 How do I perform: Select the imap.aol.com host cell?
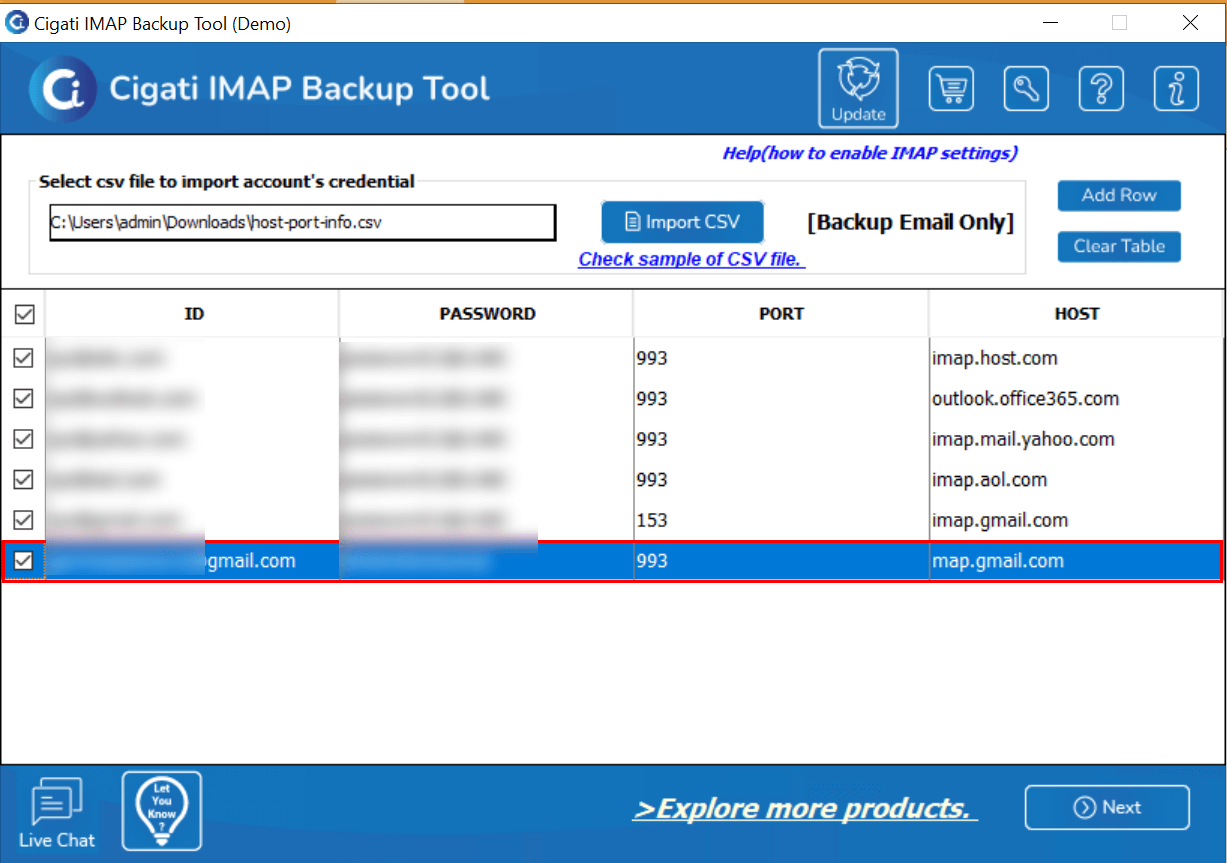pos(1076,480)
